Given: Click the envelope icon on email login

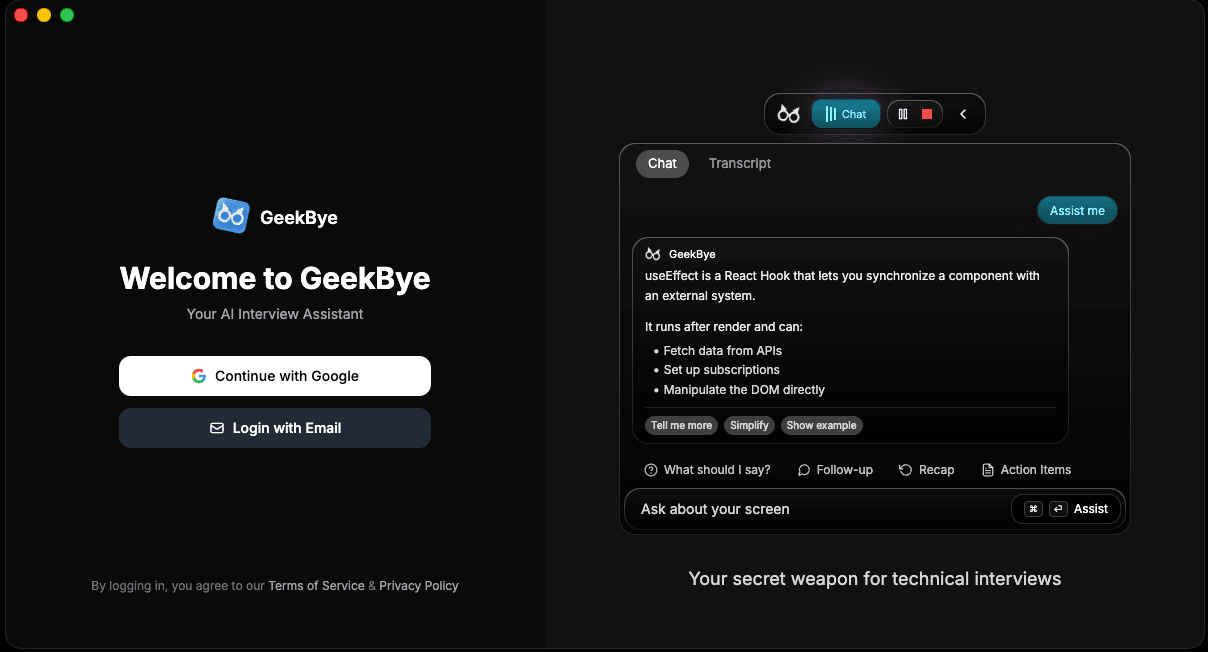Looking at the screenshot, I should tap(217, 428).
